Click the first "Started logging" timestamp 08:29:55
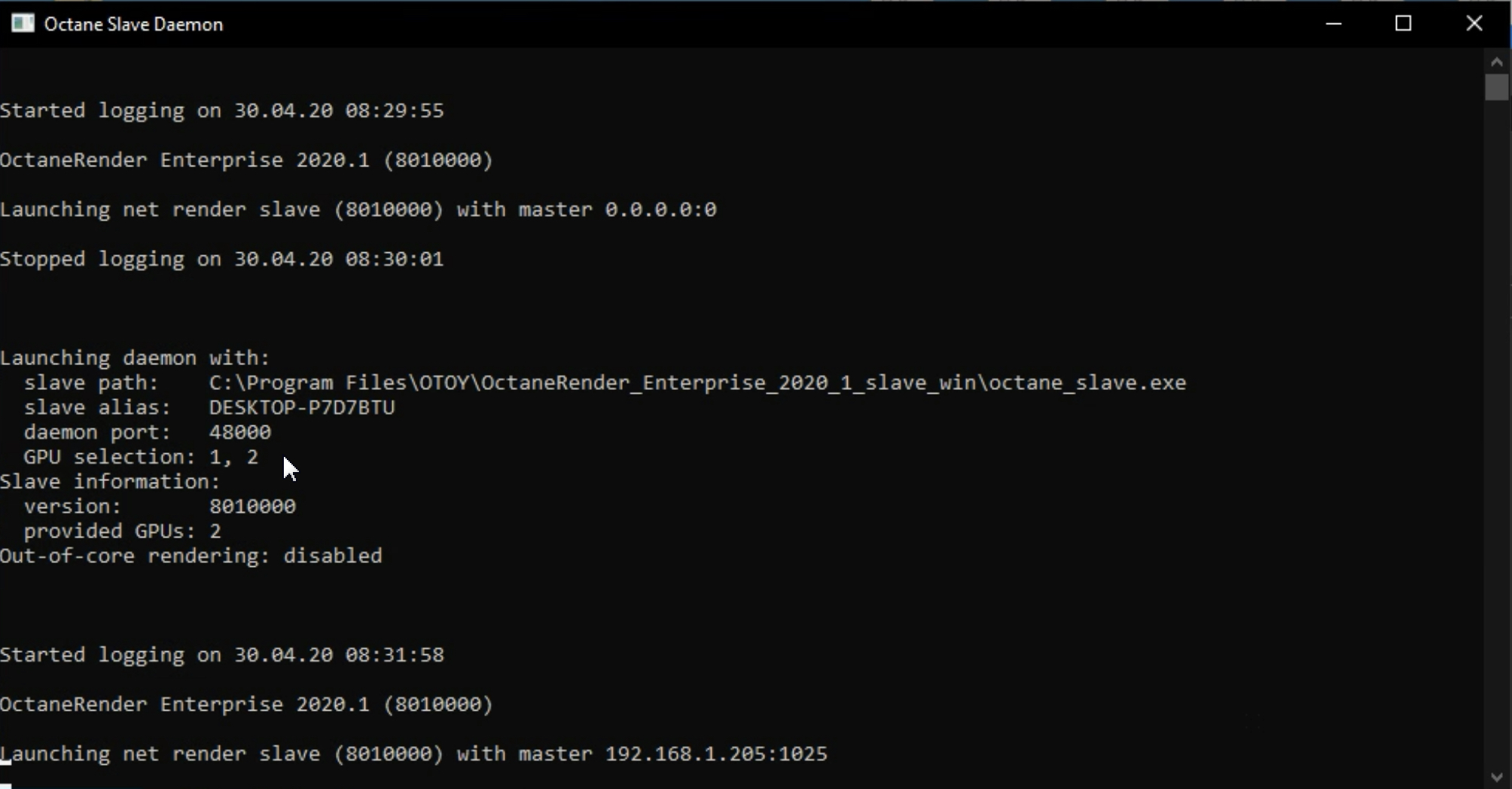This screenshot has width=1512, height=789. tap(395, 111)
